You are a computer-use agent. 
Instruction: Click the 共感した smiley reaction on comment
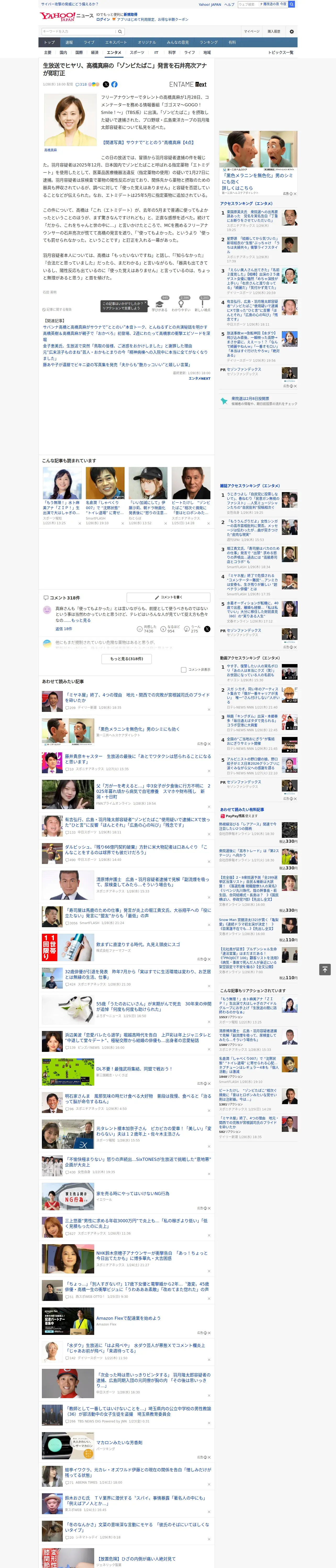146,629
